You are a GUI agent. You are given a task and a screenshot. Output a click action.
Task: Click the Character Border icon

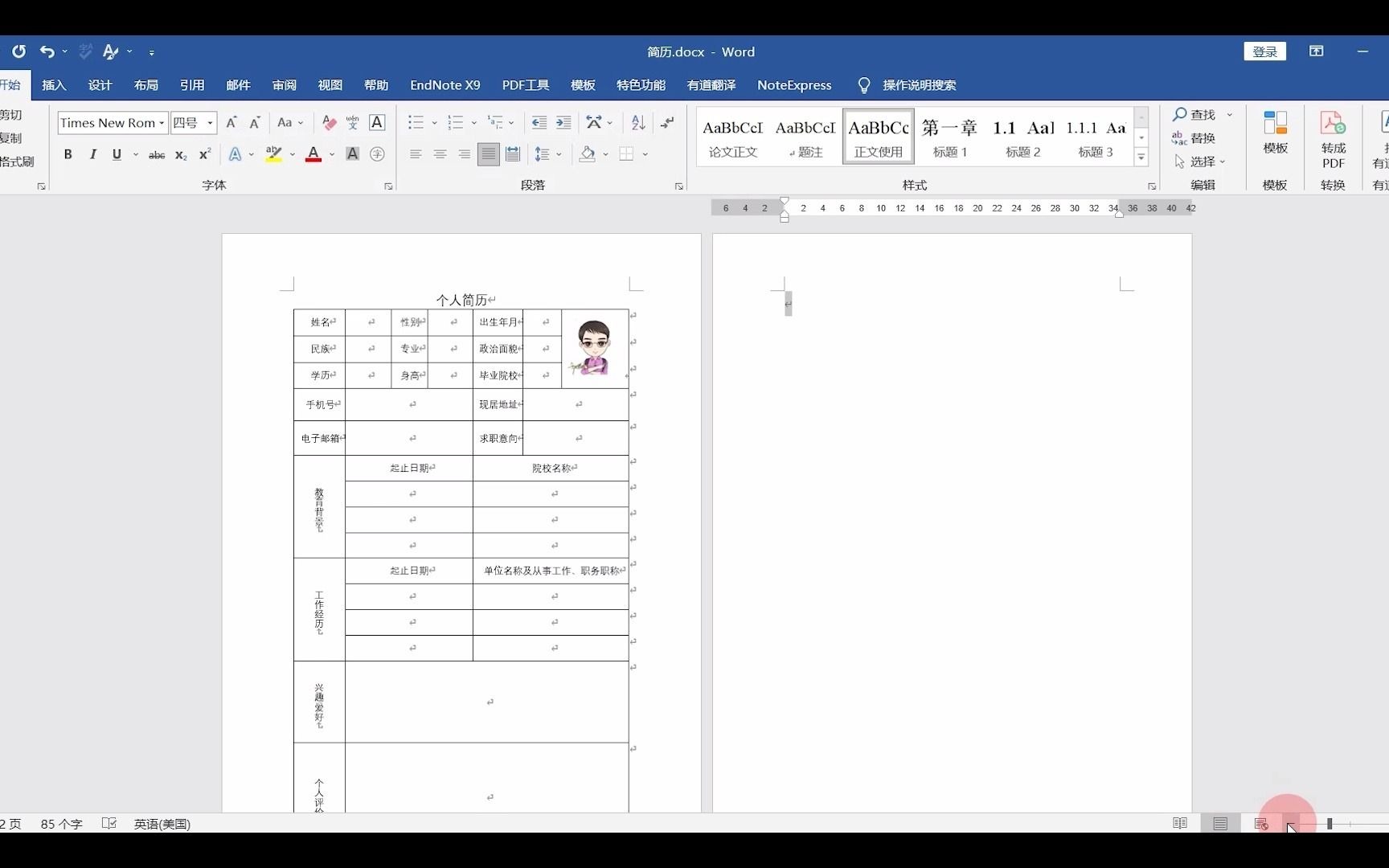[x=376, y=123]
